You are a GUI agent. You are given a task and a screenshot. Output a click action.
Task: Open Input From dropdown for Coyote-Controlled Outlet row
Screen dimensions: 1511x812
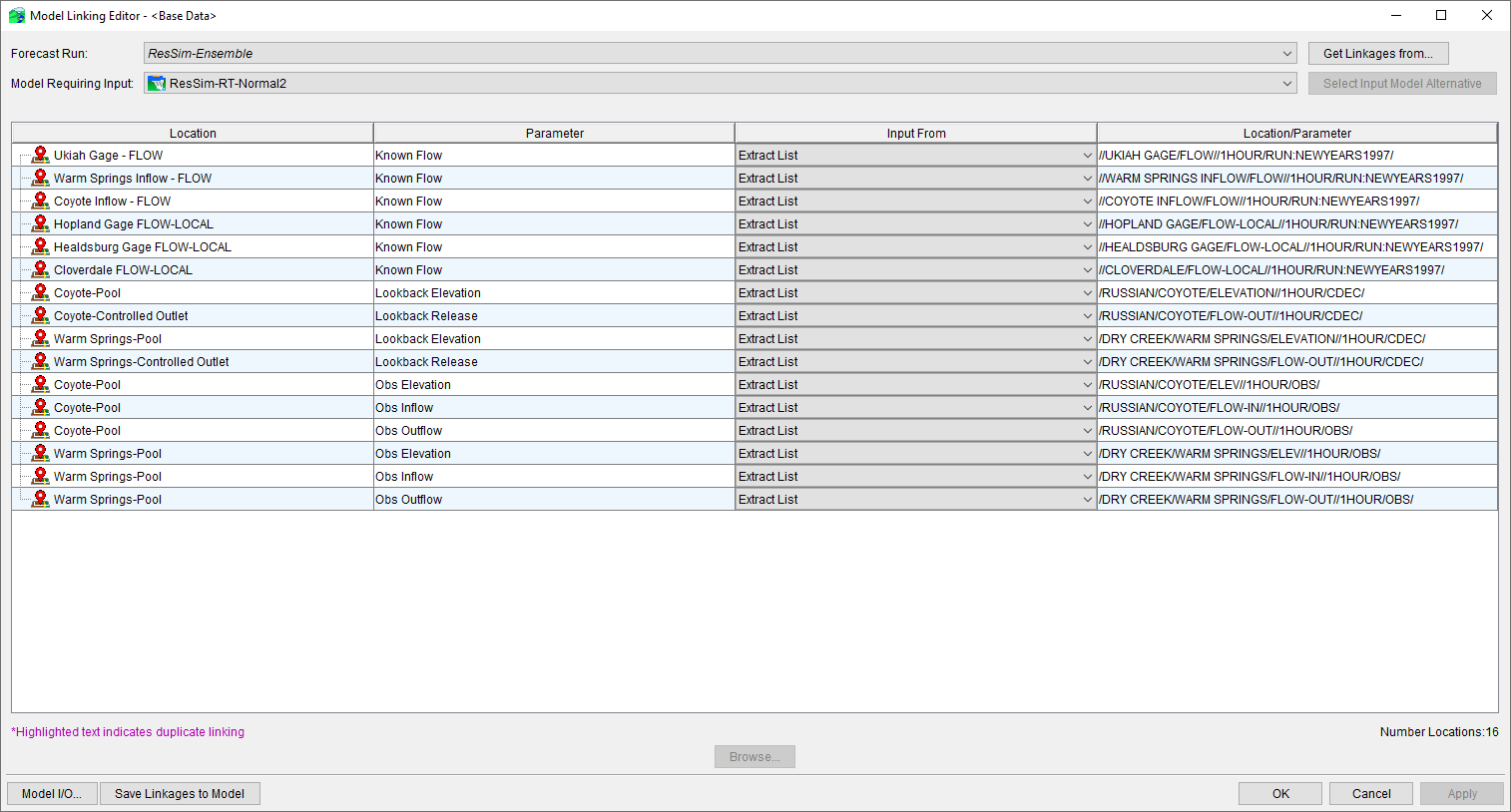pos(915,315)
